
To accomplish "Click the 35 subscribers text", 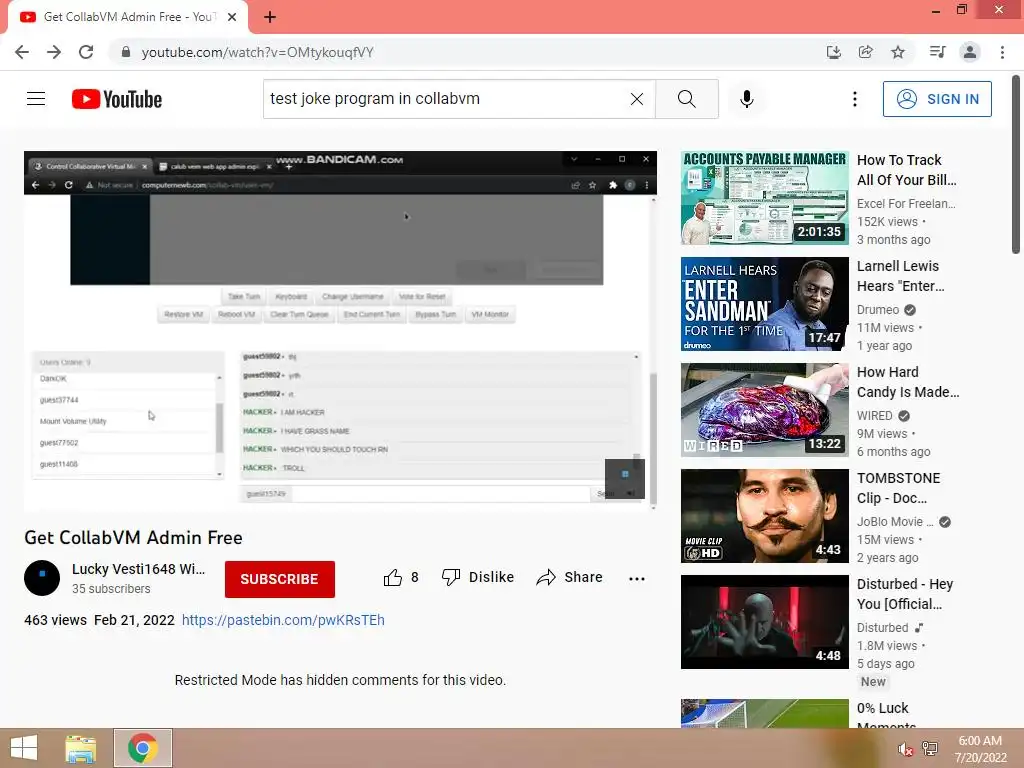I will pyautogui.click(x=111, y=588).
